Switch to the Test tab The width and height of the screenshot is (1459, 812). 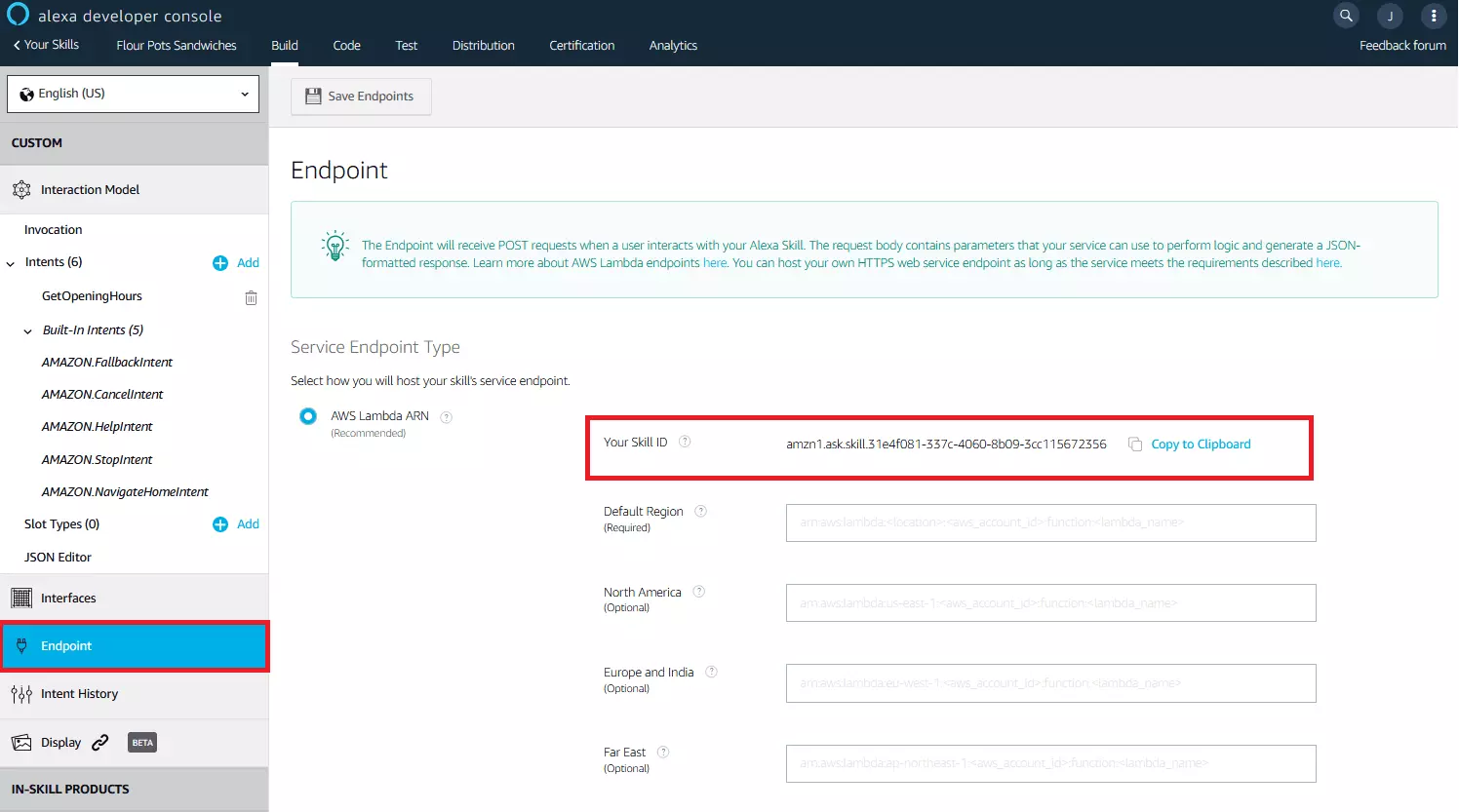tap(407, 46)
